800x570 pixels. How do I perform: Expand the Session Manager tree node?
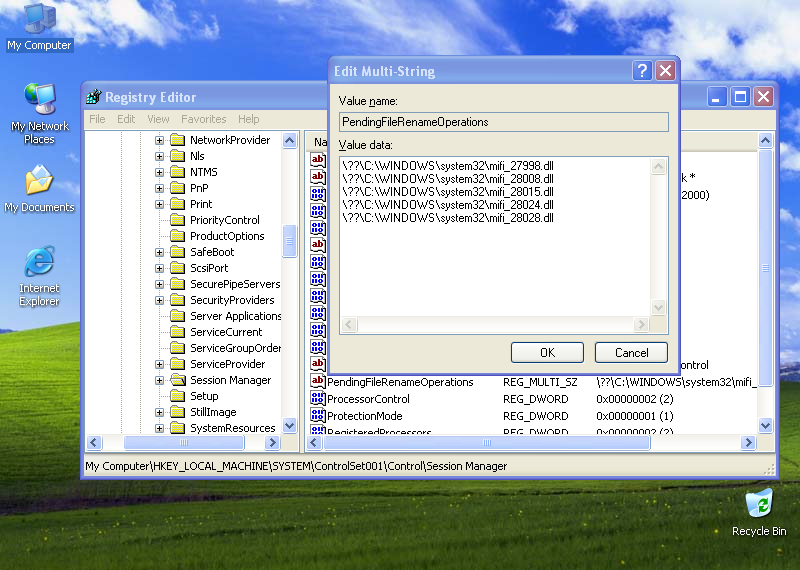[159, 380]
